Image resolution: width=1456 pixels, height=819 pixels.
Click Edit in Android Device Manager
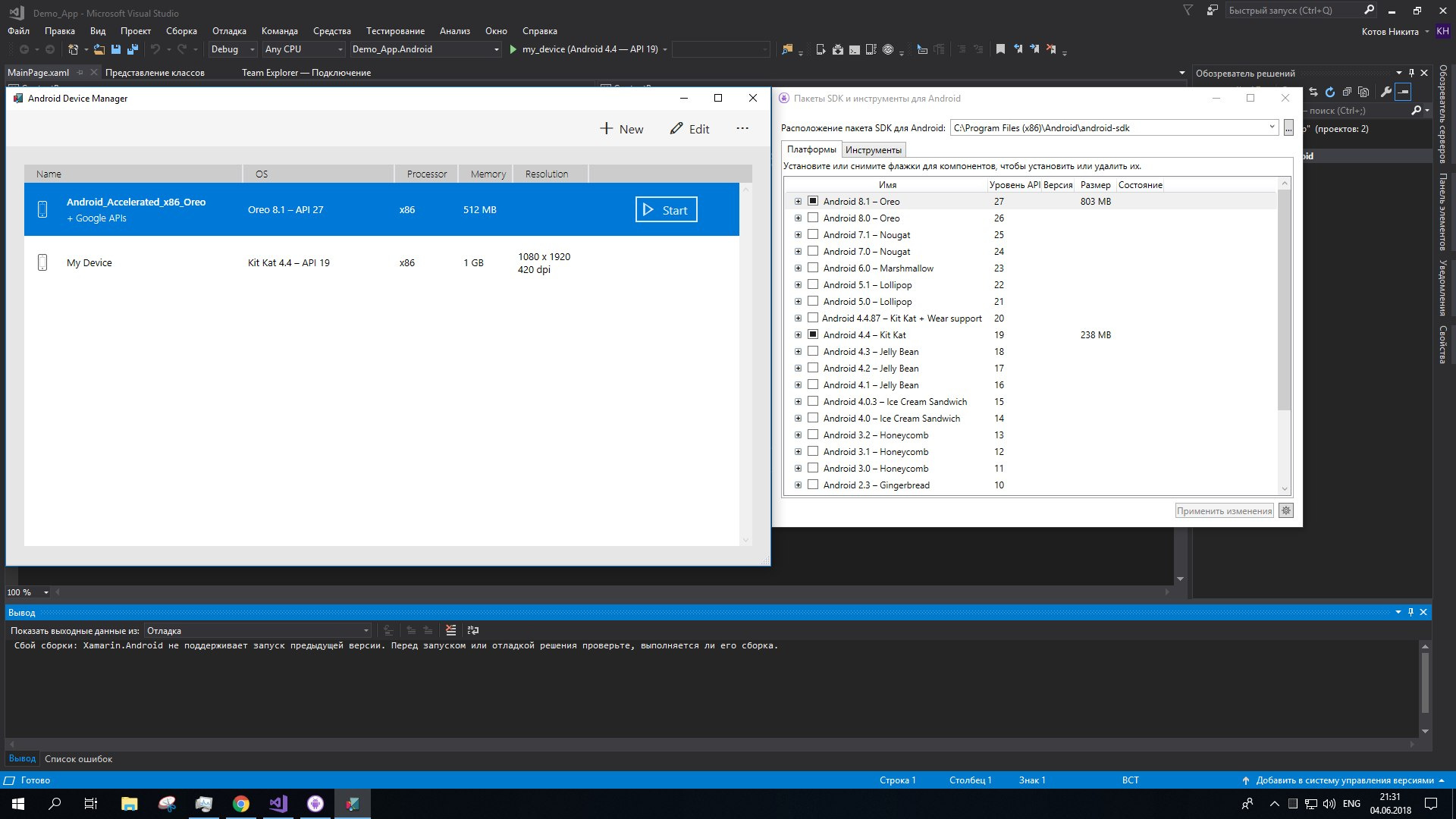[x=689, y=129]
